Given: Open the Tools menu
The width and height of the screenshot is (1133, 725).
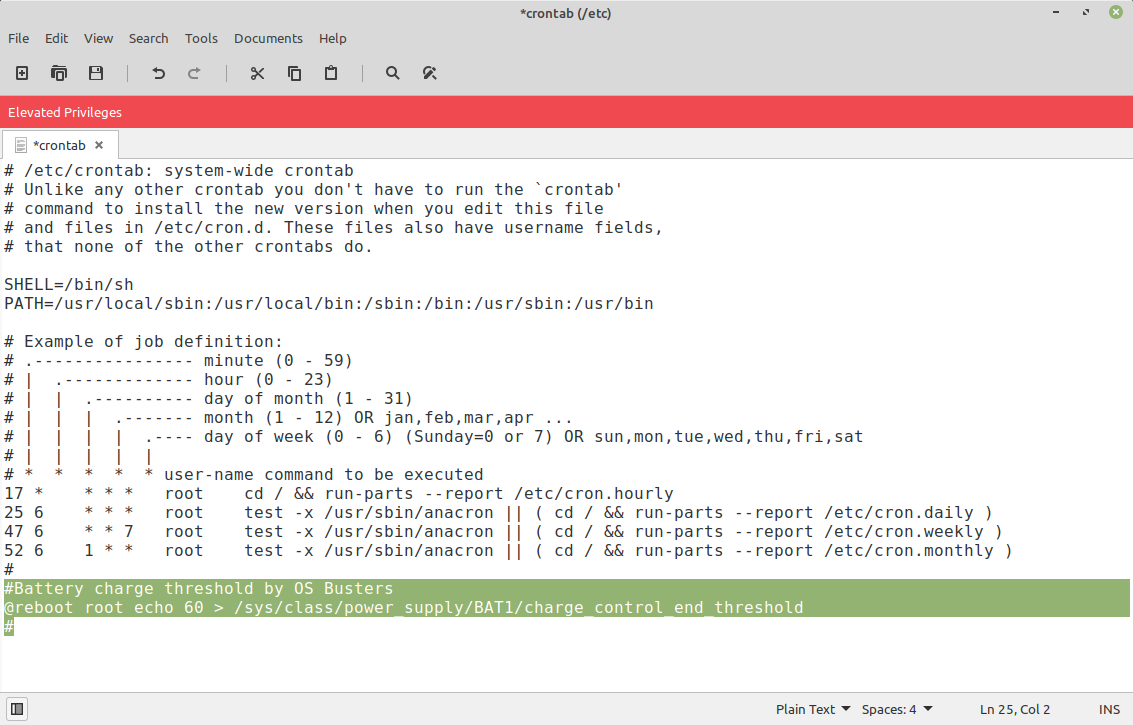Looking at the screenshot, I should (201, 38).
